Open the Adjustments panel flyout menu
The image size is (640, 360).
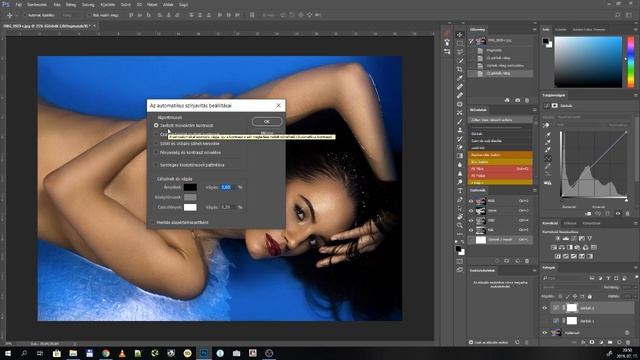636,223
